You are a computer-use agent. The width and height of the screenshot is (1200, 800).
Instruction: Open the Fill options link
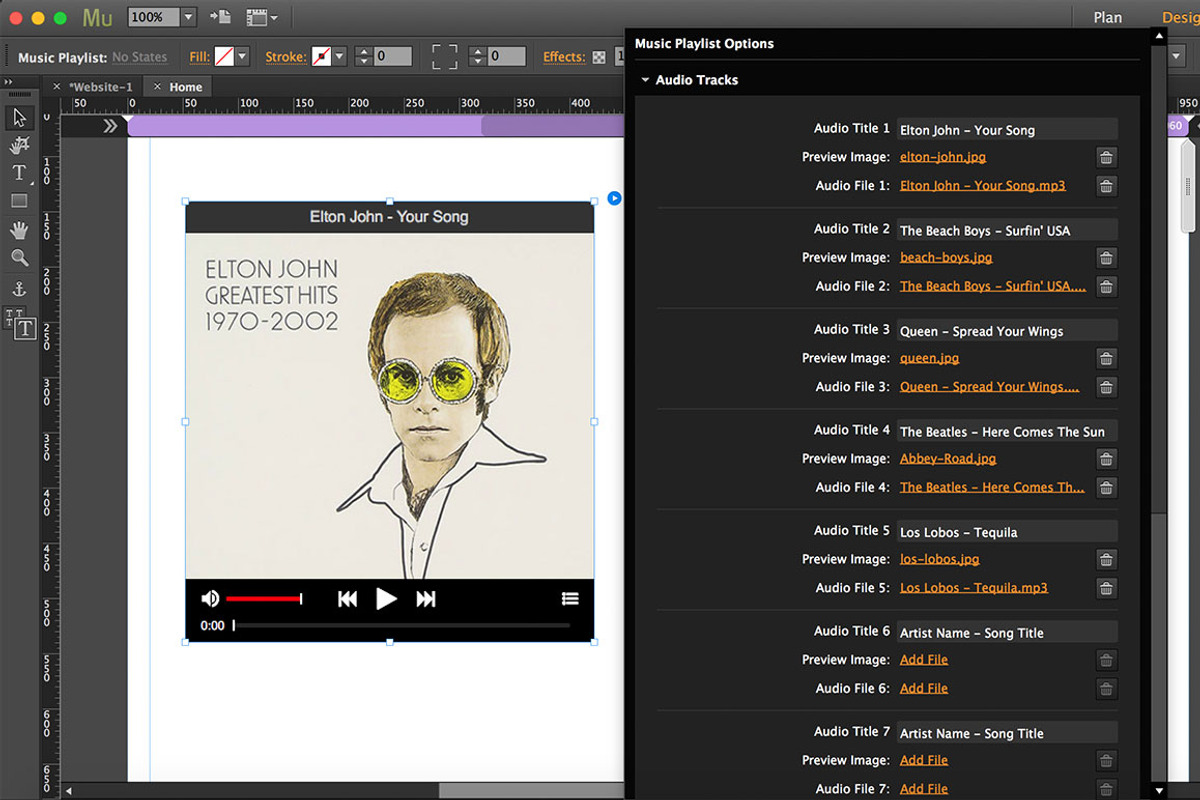(200, 57)
